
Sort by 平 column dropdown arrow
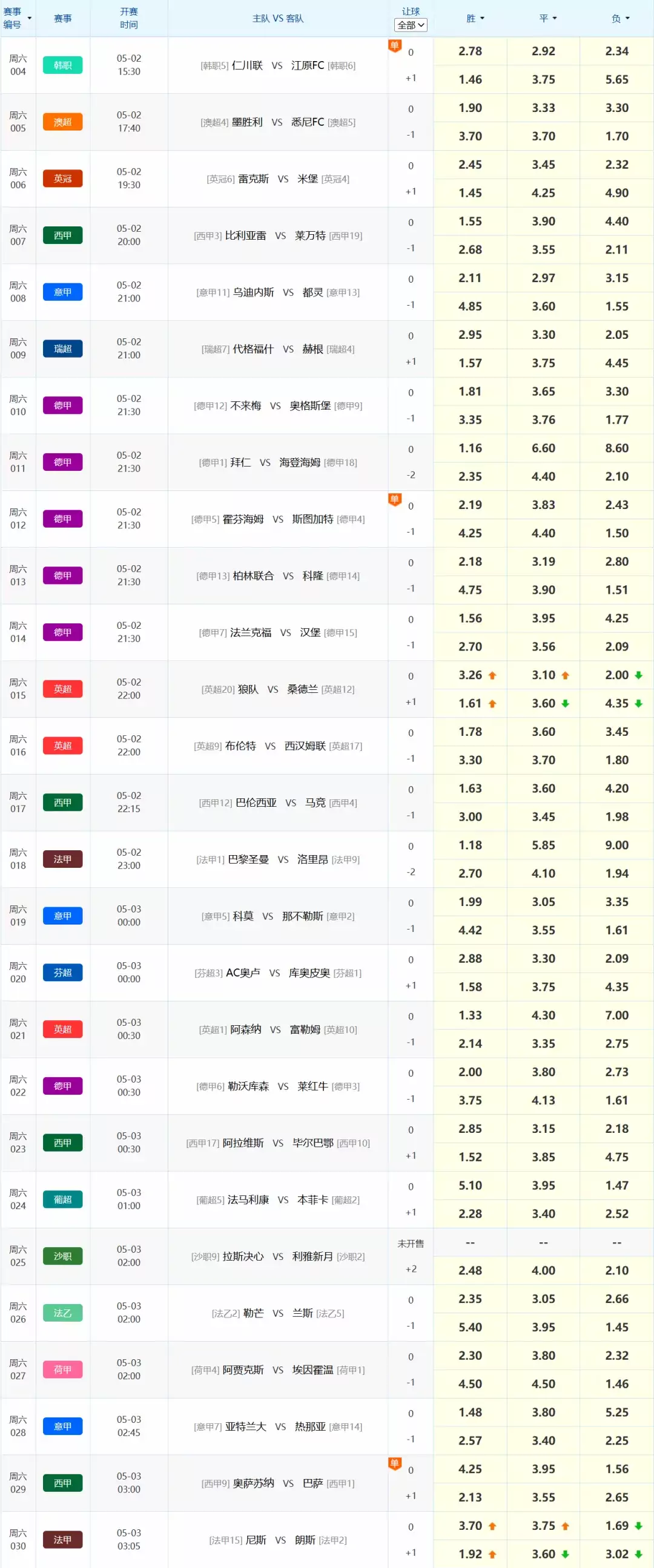tap(555, 18)
